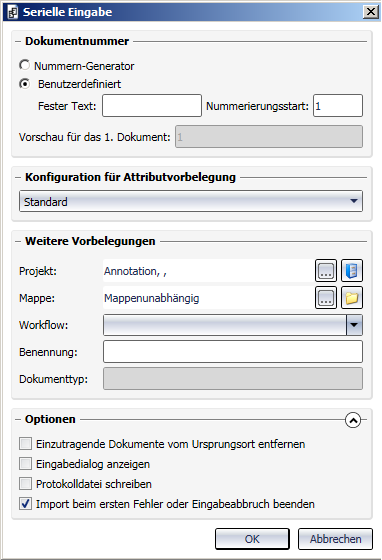Open project browse ellipsis button
Screen dimensions: 382x560
coord(326,271)
